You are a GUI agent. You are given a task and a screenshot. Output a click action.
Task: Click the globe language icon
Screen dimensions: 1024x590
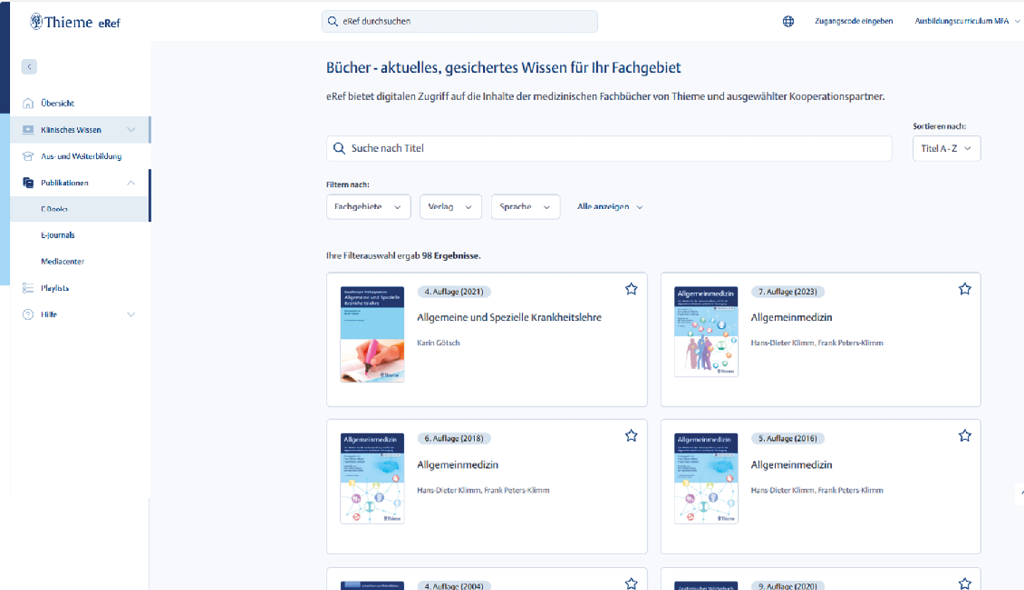788,21
